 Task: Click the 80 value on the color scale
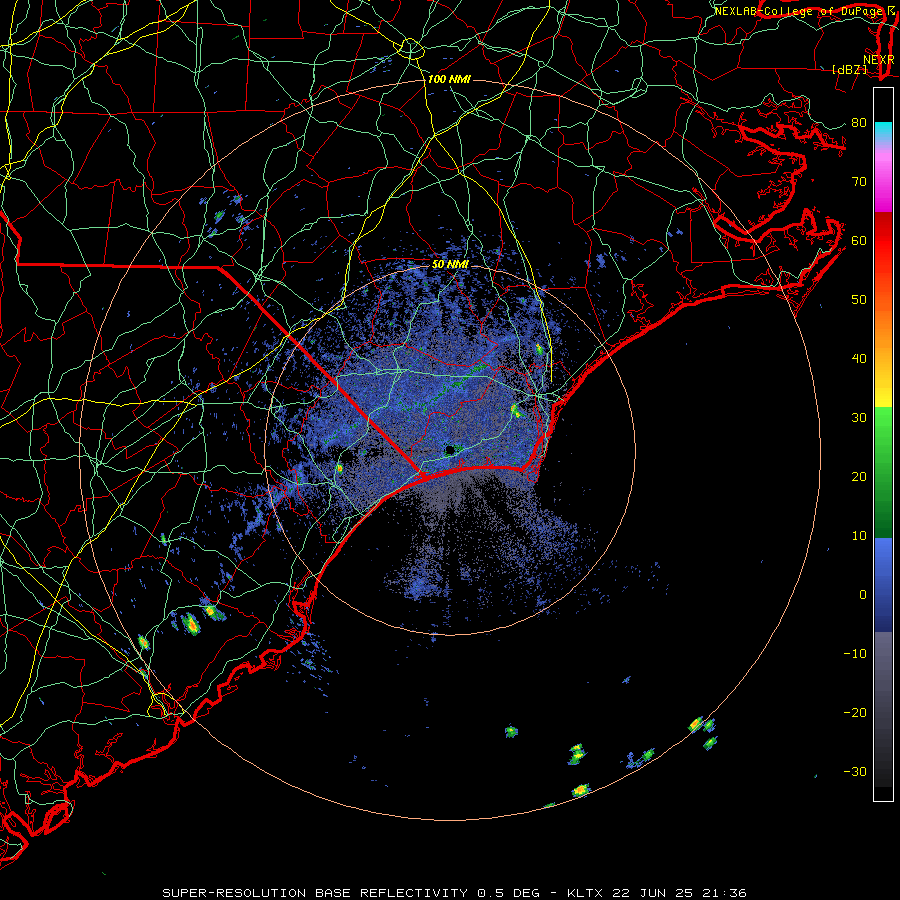(x=859, y=123)
